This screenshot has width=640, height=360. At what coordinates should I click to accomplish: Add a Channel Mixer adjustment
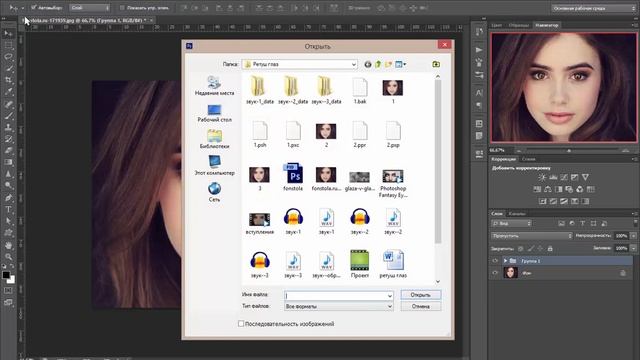point(580,189)
